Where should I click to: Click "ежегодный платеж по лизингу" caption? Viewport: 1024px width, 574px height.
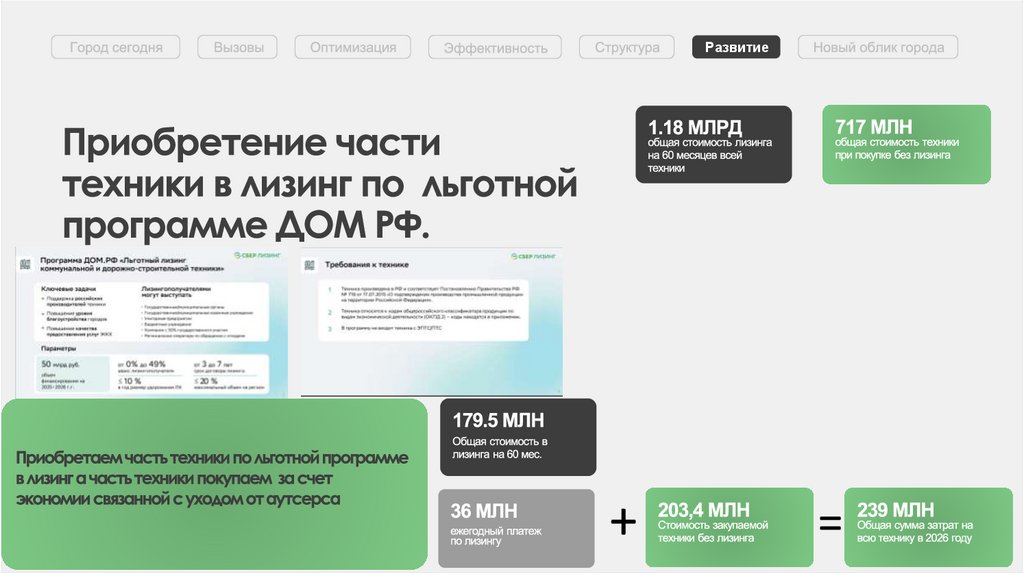point(496,536)
